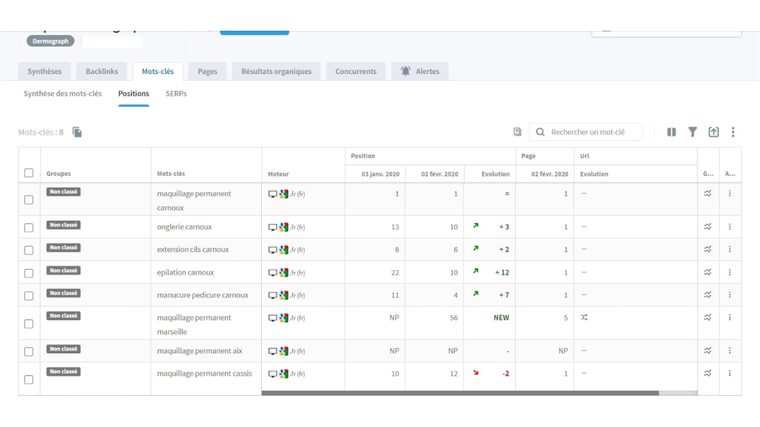Check the maquillage permanent marseille row checkbox
The height and width of the screenshot is (427, 760).
pyautogui.click(x=29, y=324)
